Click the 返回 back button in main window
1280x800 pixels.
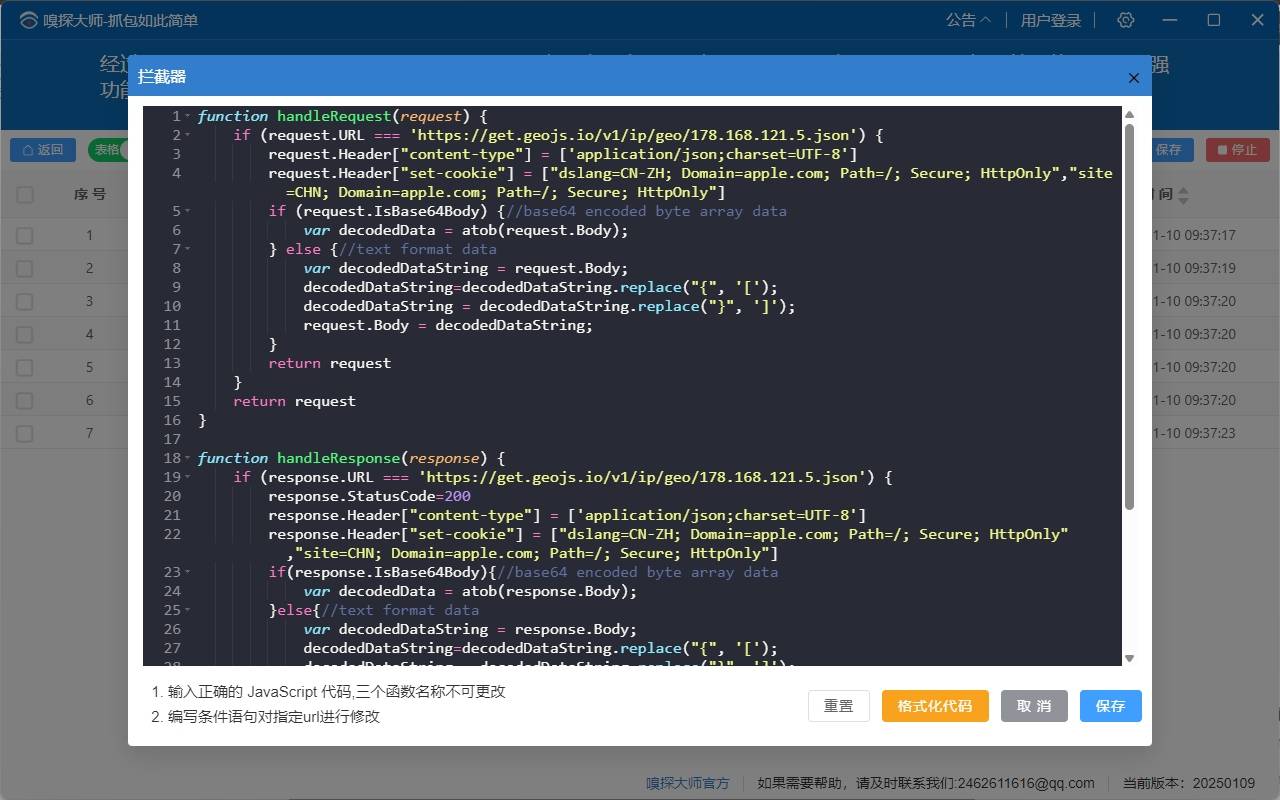pos(43,150)
